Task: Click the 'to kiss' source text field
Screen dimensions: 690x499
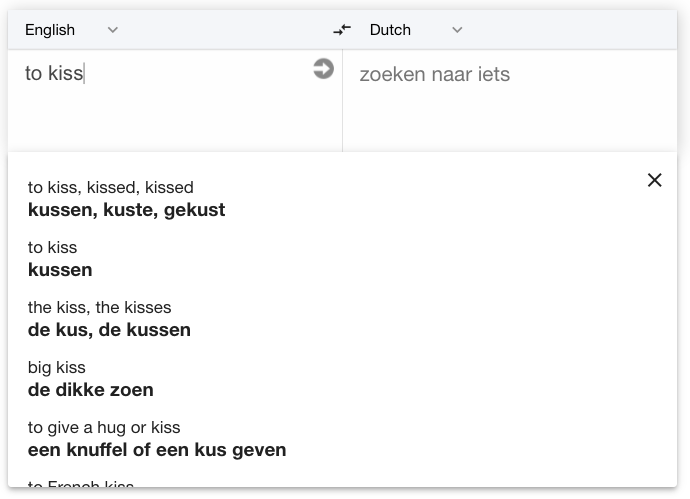Action: [x=167, y=100]
